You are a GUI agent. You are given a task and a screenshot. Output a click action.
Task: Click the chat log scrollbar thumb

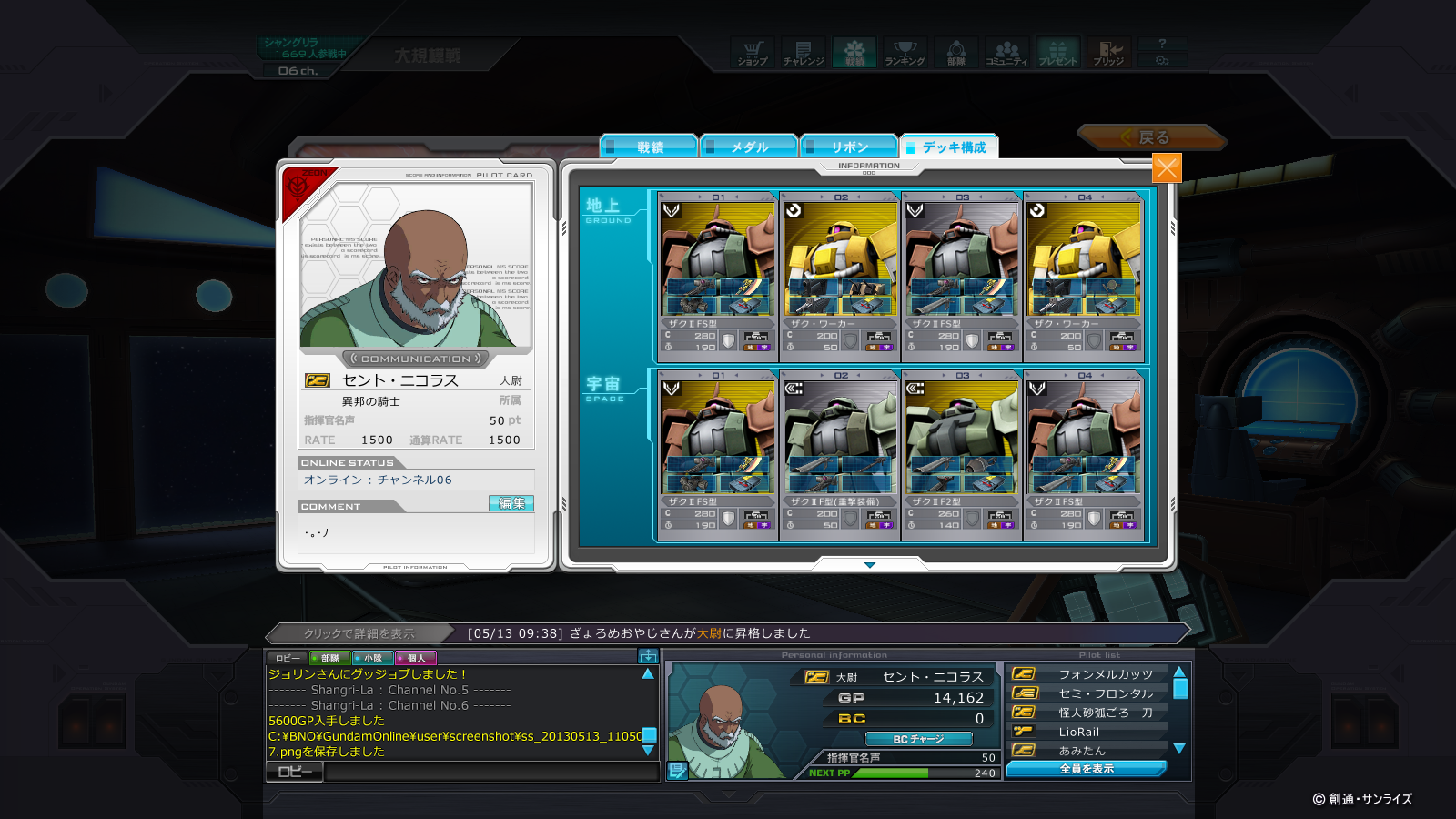pos(649,735)
